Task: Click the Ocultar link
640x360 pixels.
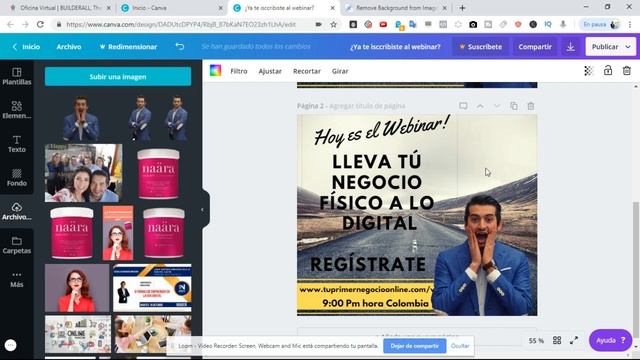Action: point(460,346)
